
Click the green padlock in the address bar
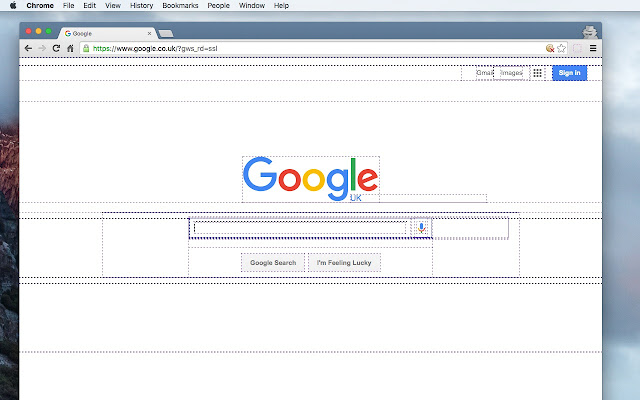point(86,49)
